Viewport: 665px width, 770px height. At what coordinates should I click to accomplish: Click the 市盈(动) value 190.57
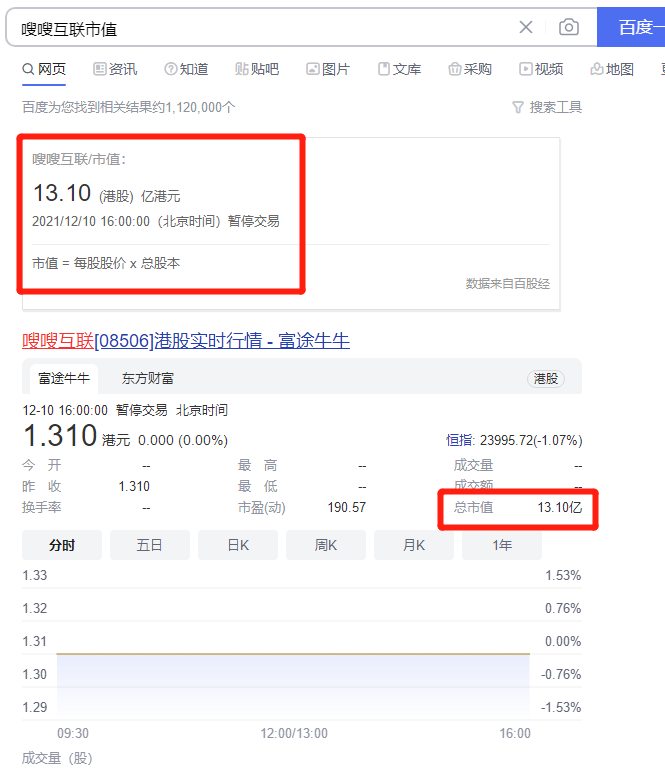[x=347, y=507]
